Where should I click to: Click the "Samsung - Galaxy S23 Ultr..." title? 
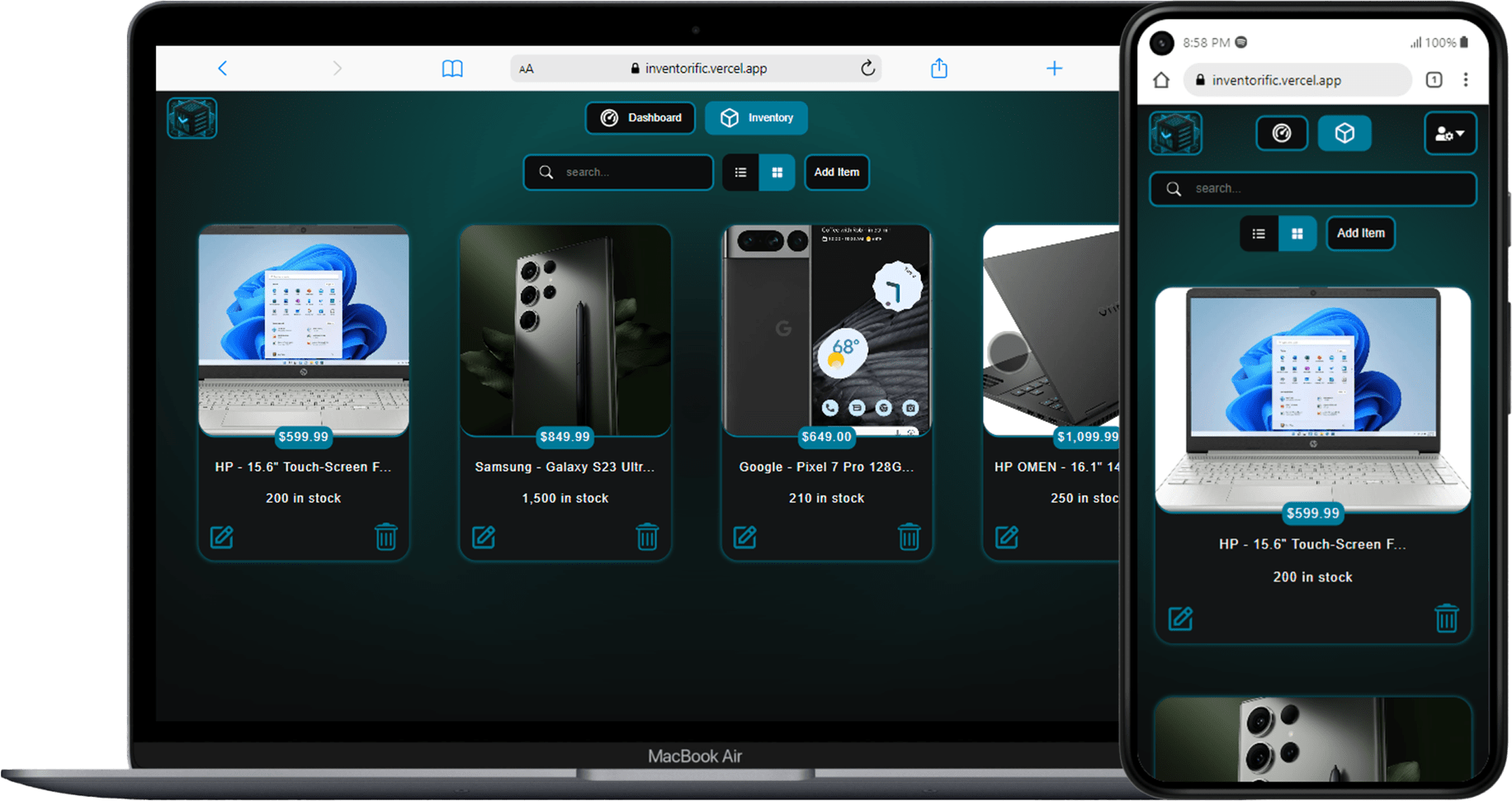coord(565,467)
